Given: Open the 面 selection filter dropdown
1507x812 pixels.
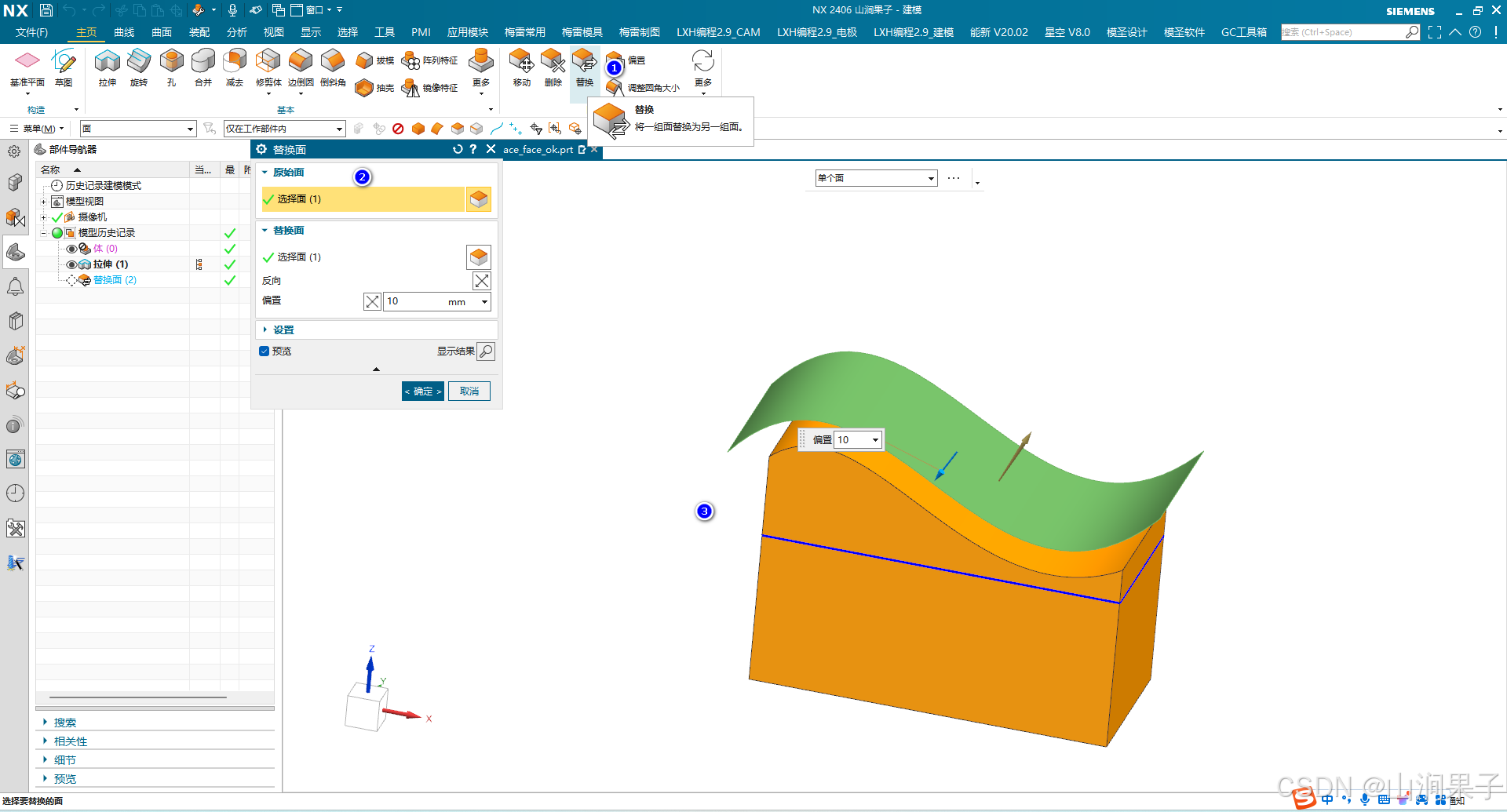Looking at the screenshot, I should 190,129.
